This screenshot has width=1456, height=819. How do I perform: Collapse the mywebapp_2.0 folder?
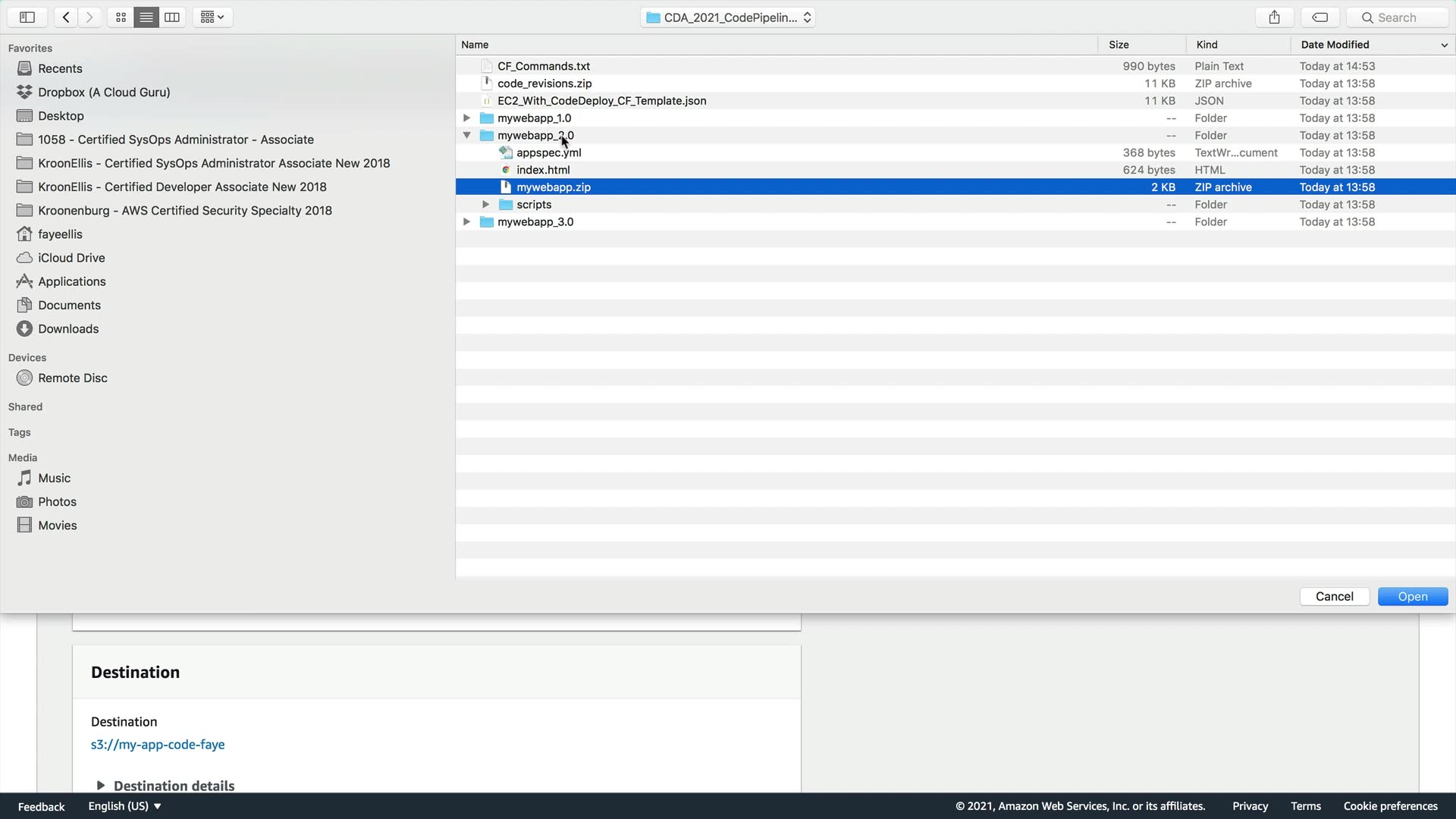(467, 135)
